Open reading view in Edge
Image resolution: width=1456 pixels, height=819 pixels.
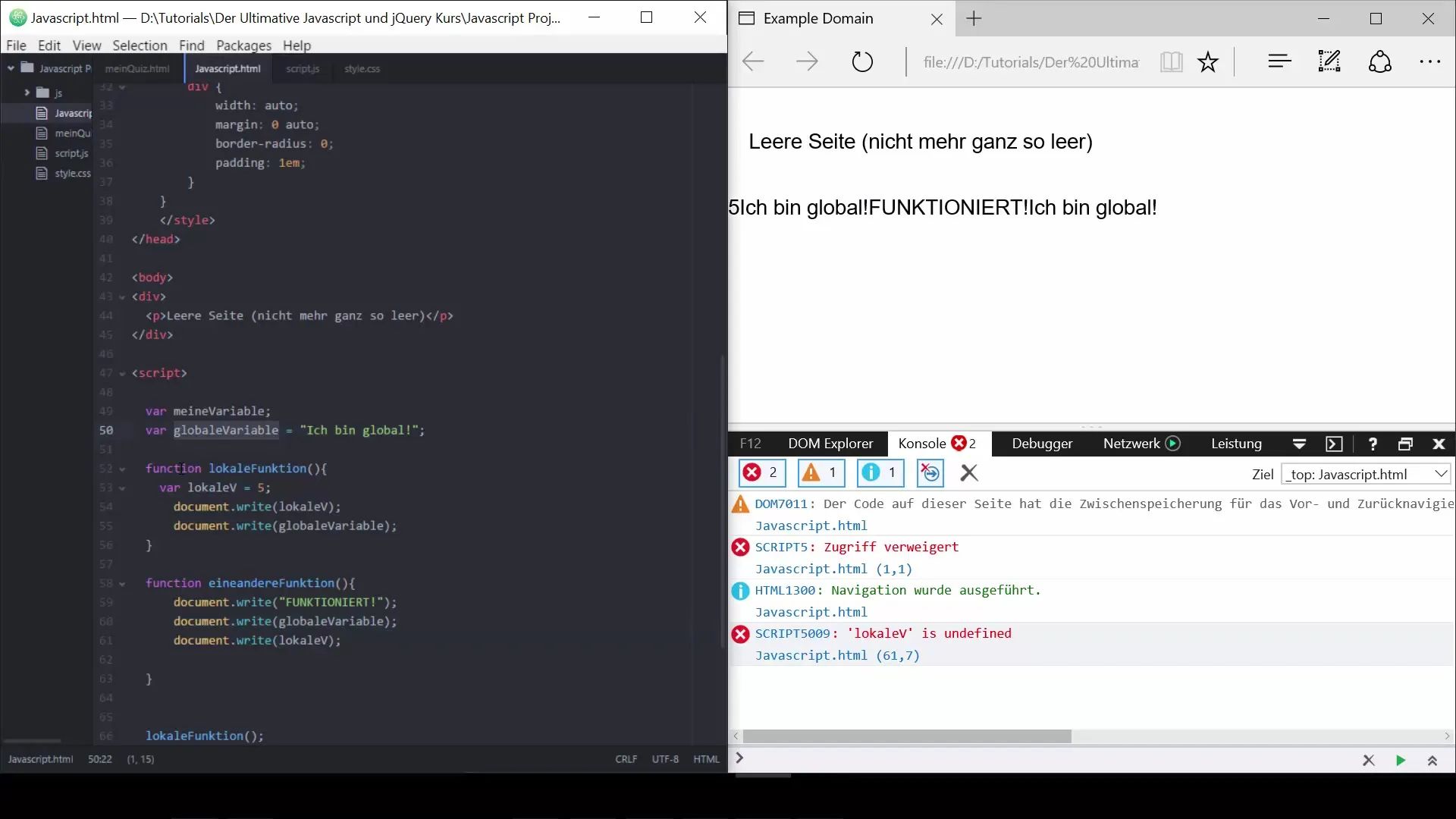[x=1171, y=61]
